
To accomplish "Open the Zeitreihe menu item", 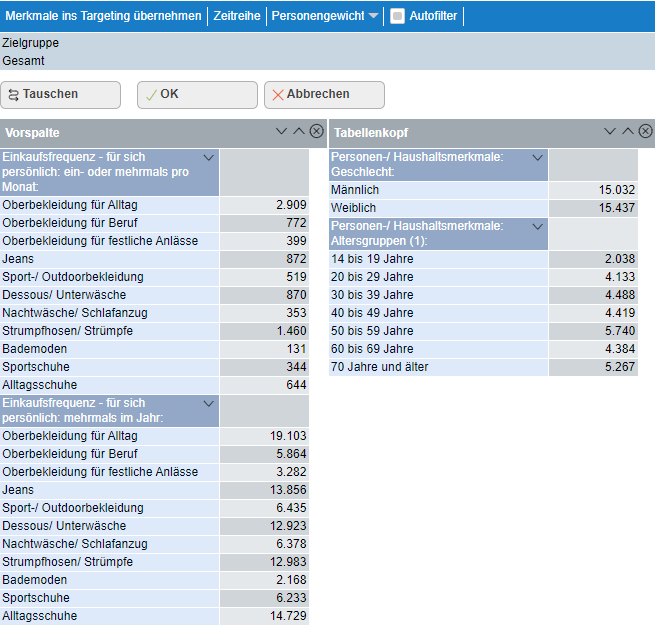I will pos(236,16).
